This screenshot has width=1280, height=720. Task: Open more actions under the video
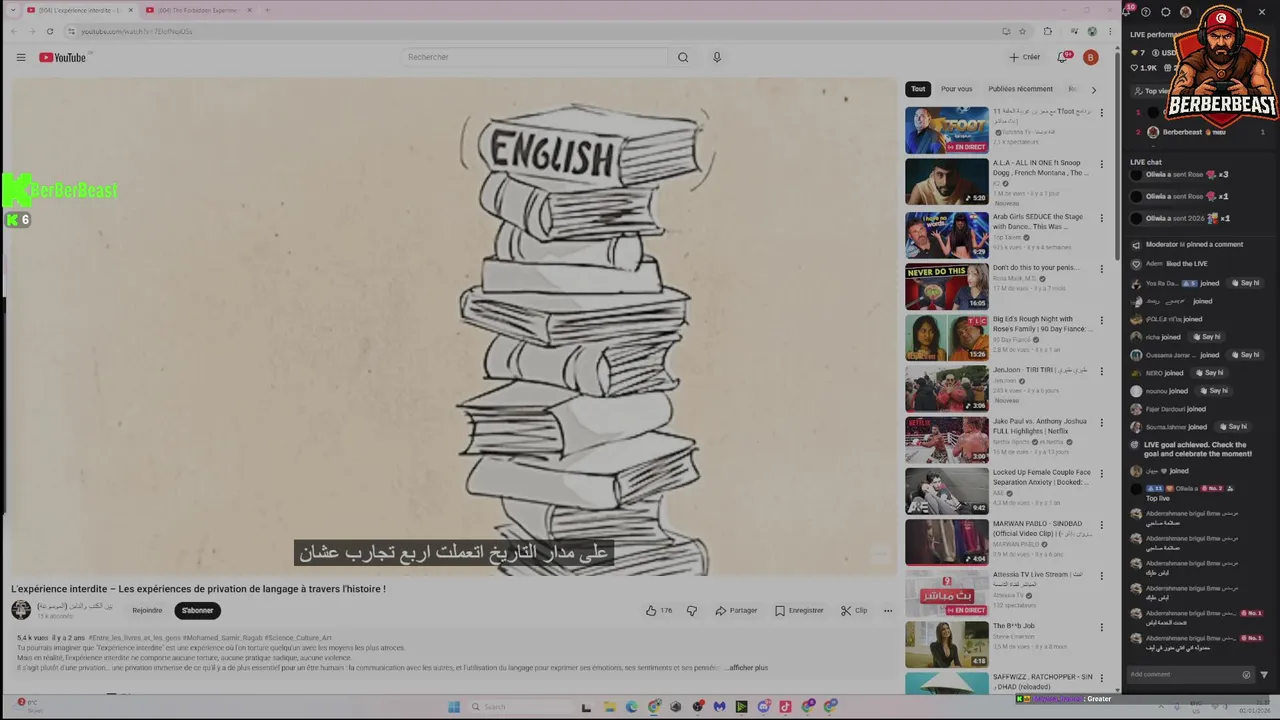[887, 610]
